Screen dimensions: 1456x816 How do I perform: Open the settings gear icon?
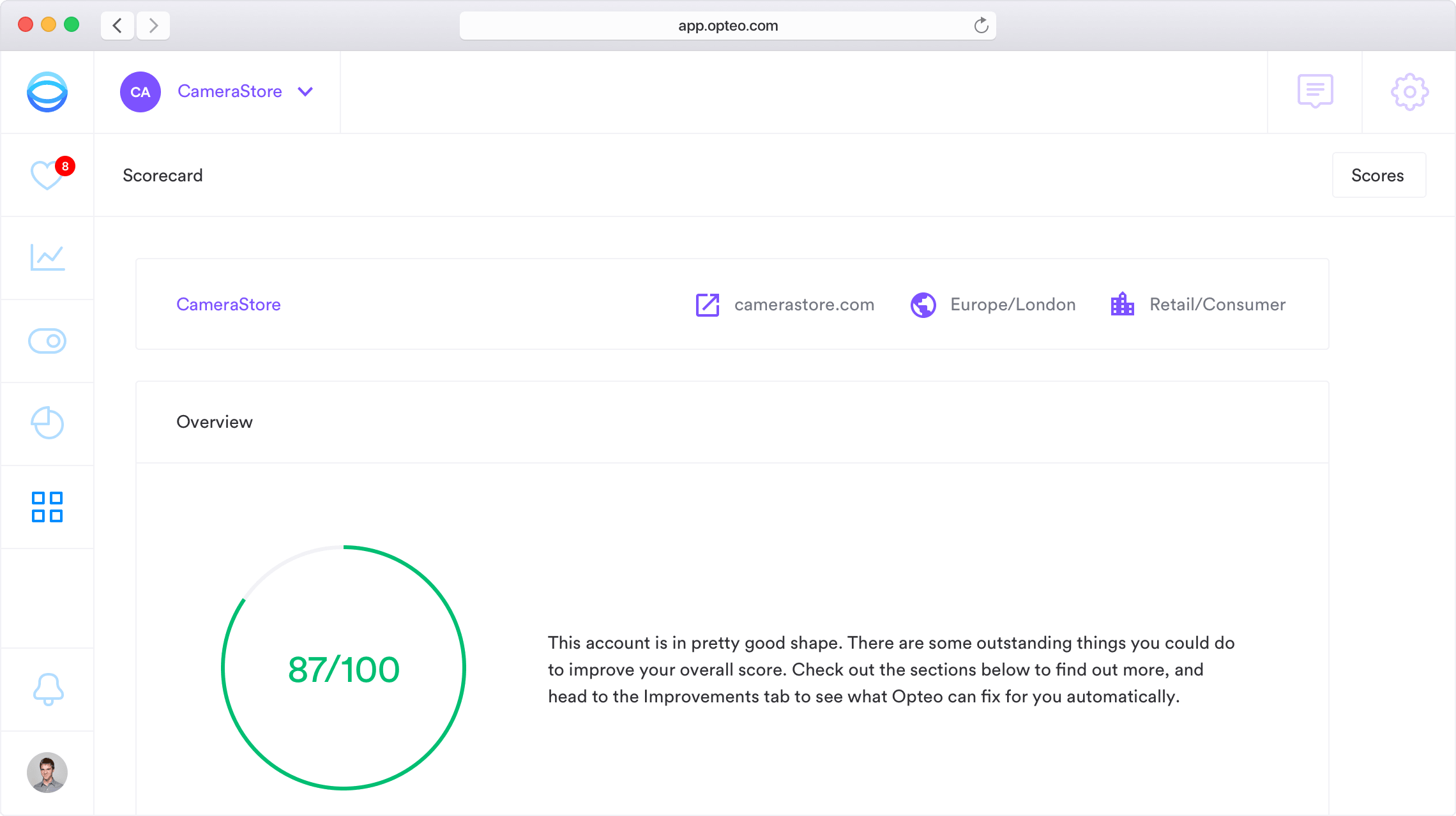(x=1409, y=92)
